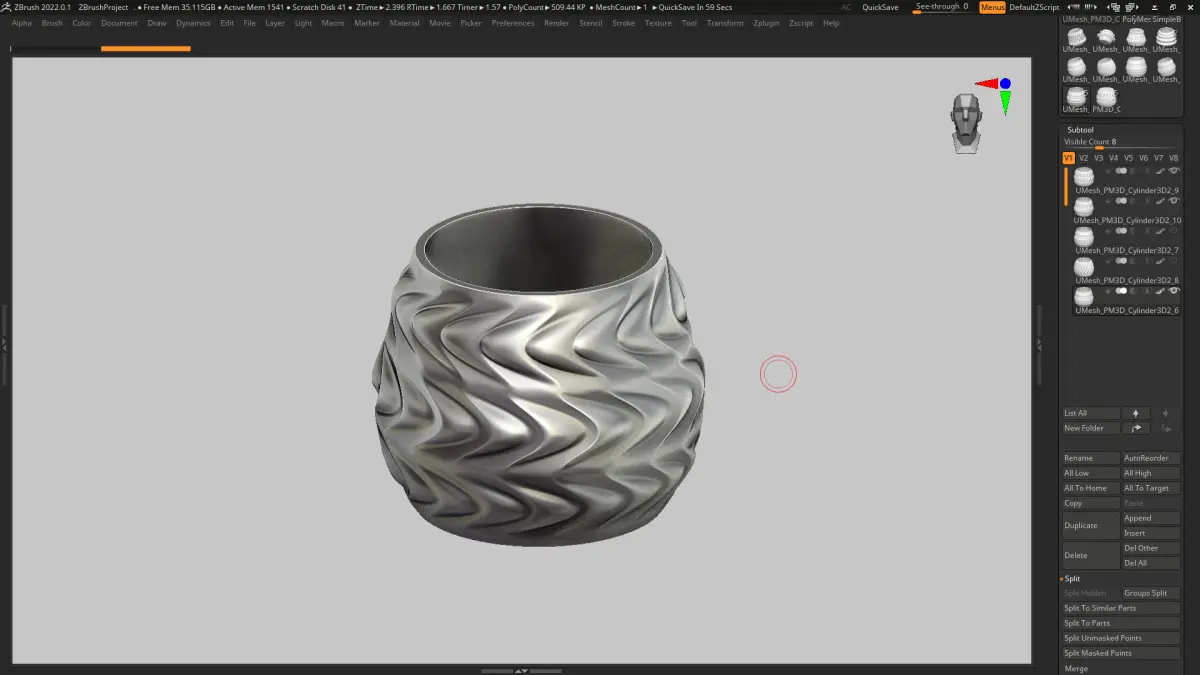1200x675 pixels.
Task: Activate the V5 visibility set
Action: point(1128,158)
